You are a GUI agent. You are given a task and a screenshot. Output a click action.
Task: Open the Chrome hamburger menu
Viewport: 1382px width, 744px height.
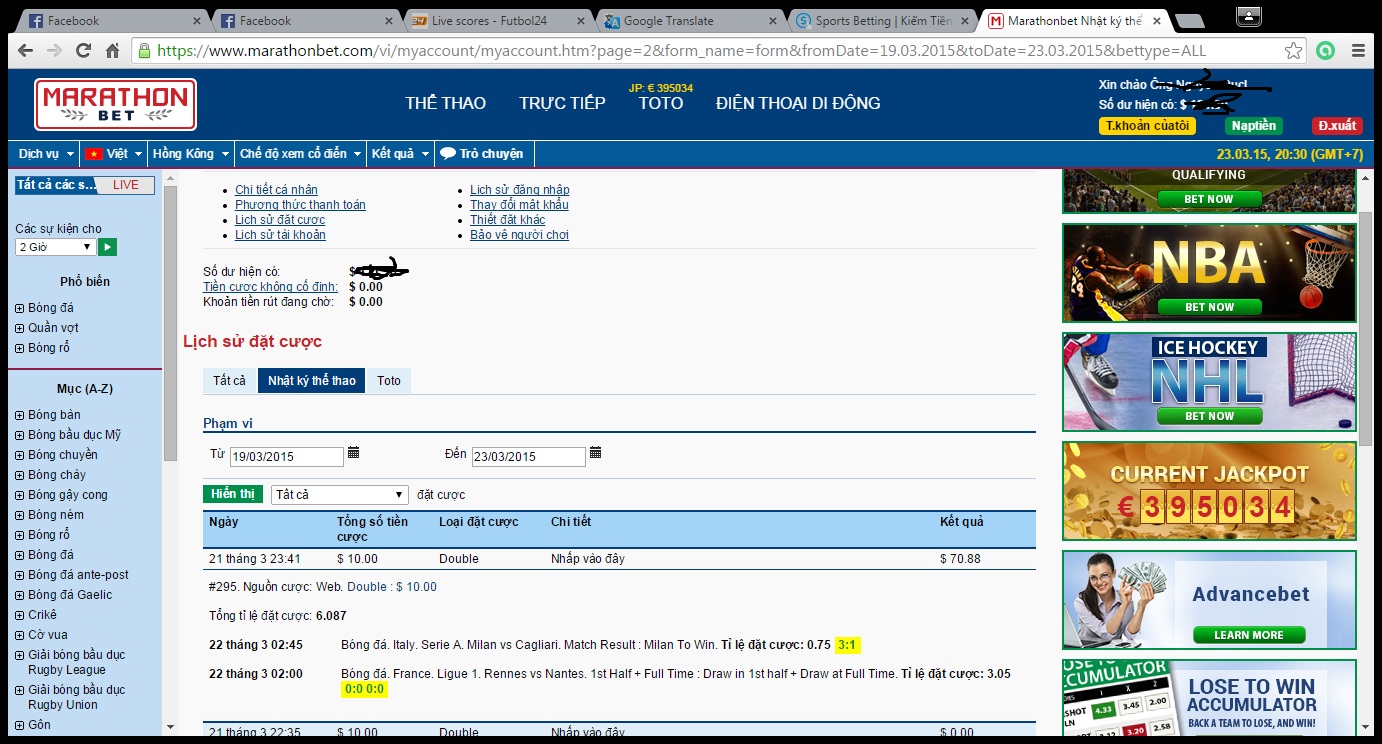[1358, 51]
